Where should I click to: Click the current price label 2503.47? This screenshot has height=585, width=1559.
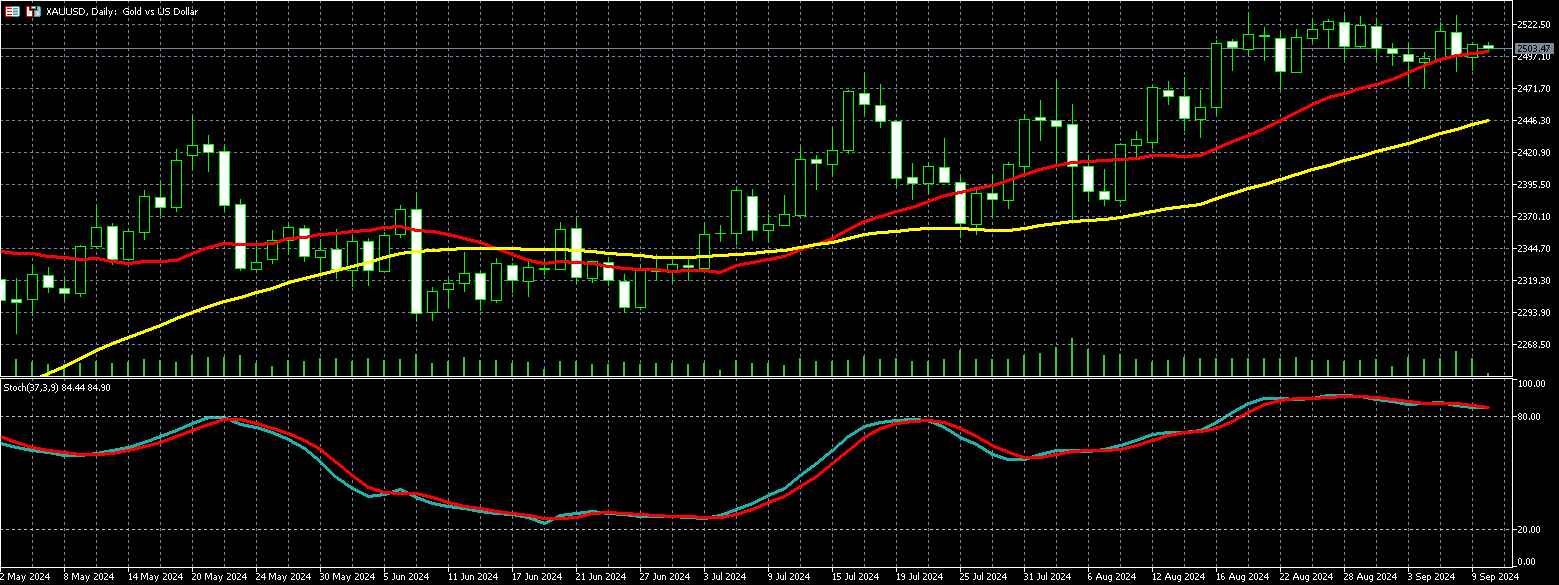(x=1534, y=48)
